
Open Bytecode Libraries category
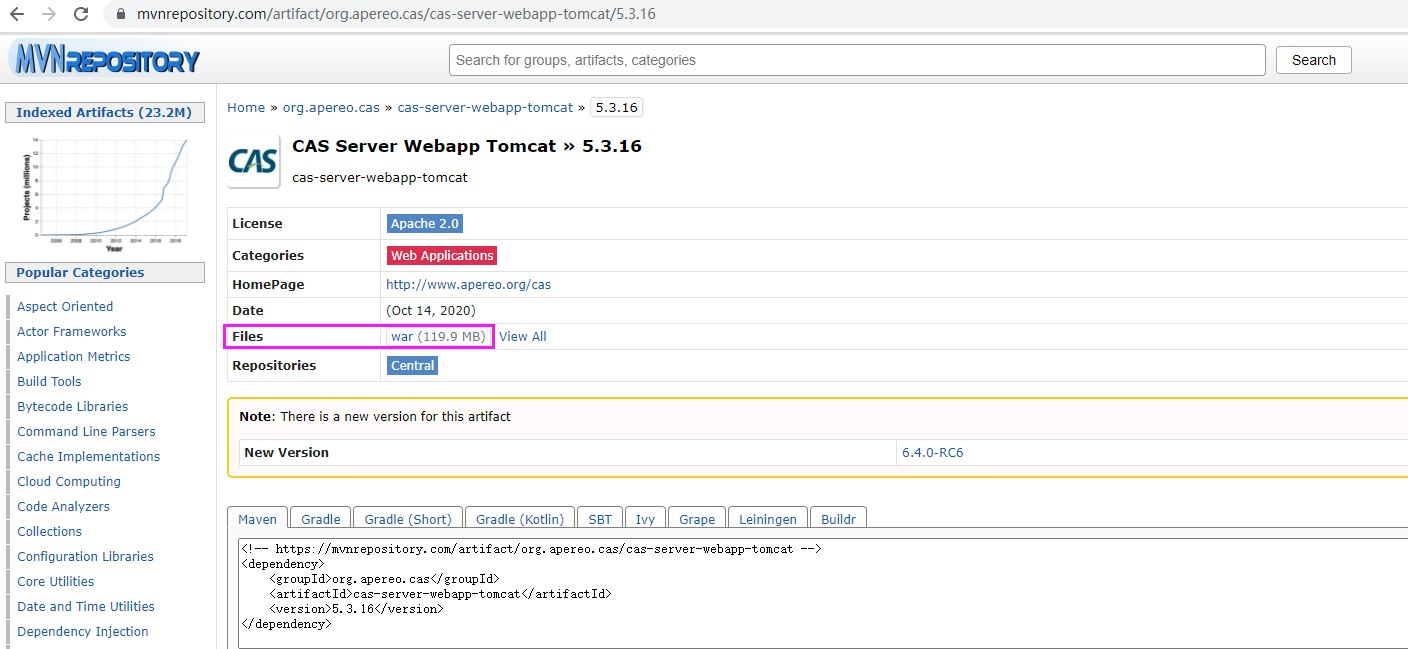pos(73,407)
